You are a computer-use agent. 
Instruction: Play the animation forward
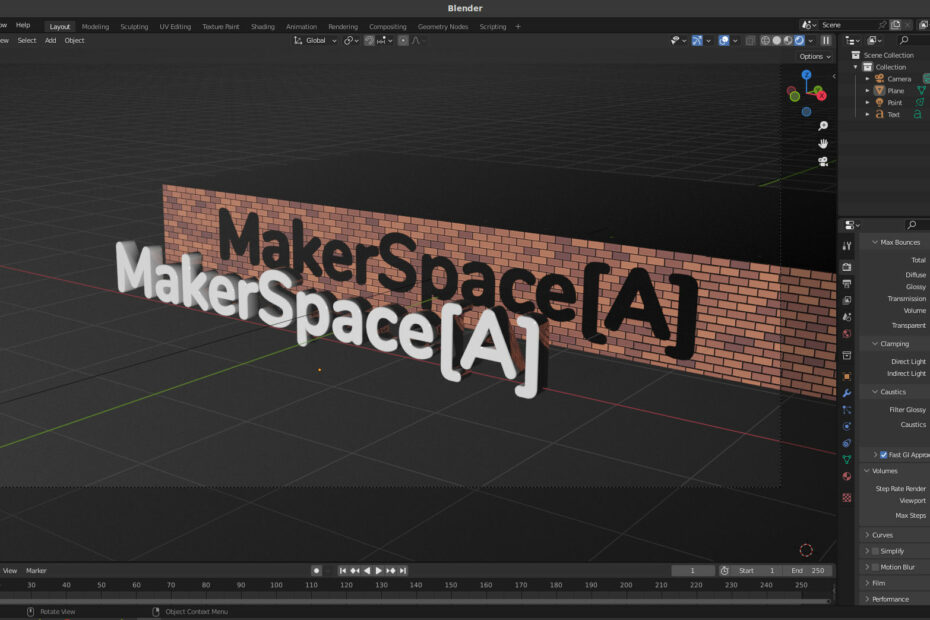pos(378,571)
